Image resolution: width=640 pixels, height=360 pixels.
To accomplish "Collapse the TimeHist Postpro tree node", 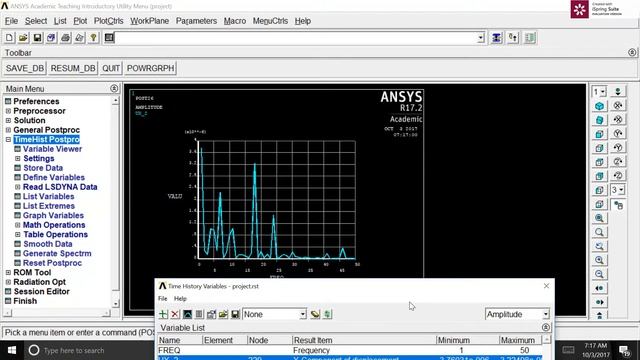I will coord(8,140).
